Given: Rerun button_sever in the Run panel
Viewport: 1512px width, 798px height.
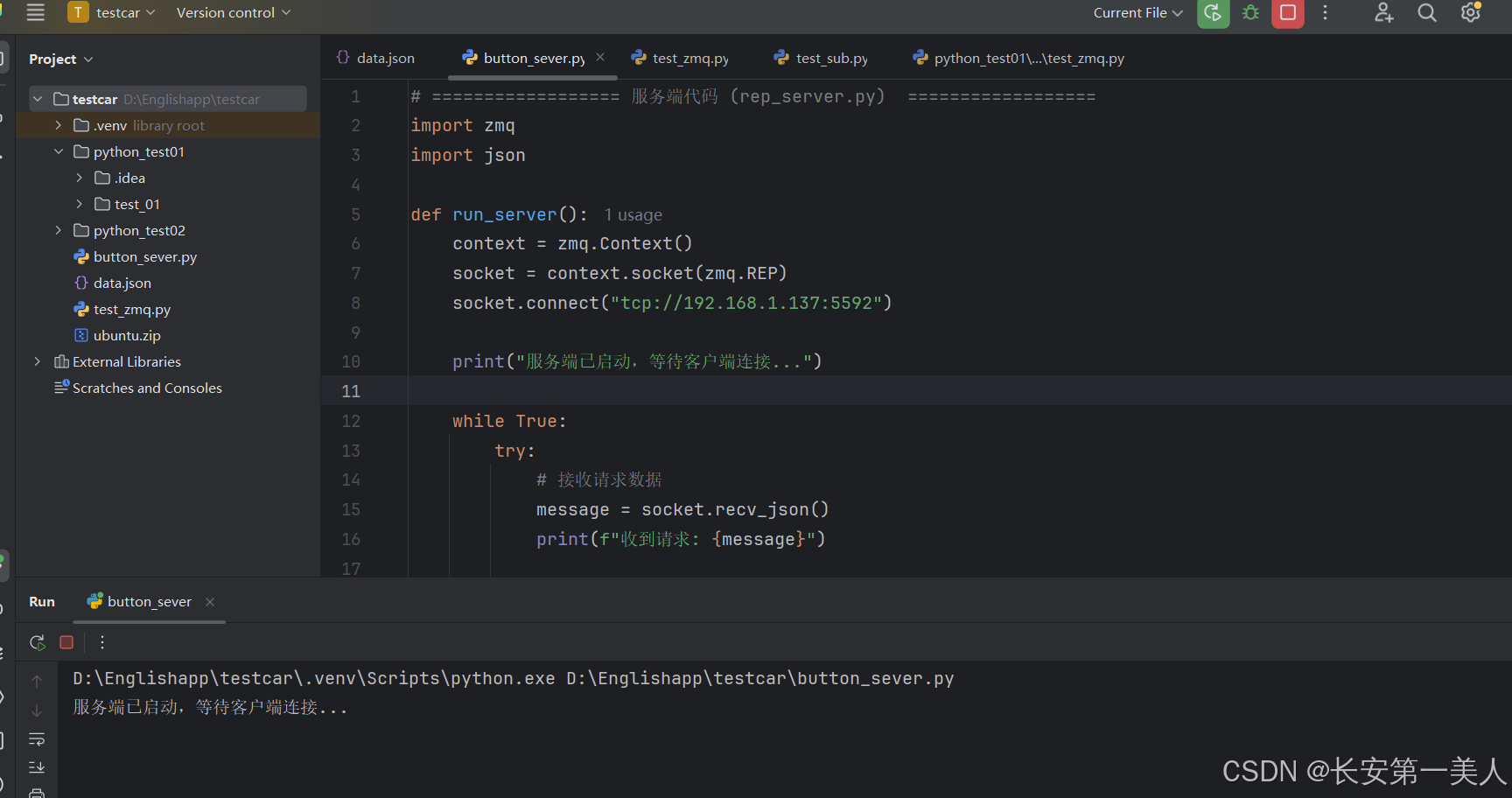Looking at the screenshot, I should (x=37, y=641).
